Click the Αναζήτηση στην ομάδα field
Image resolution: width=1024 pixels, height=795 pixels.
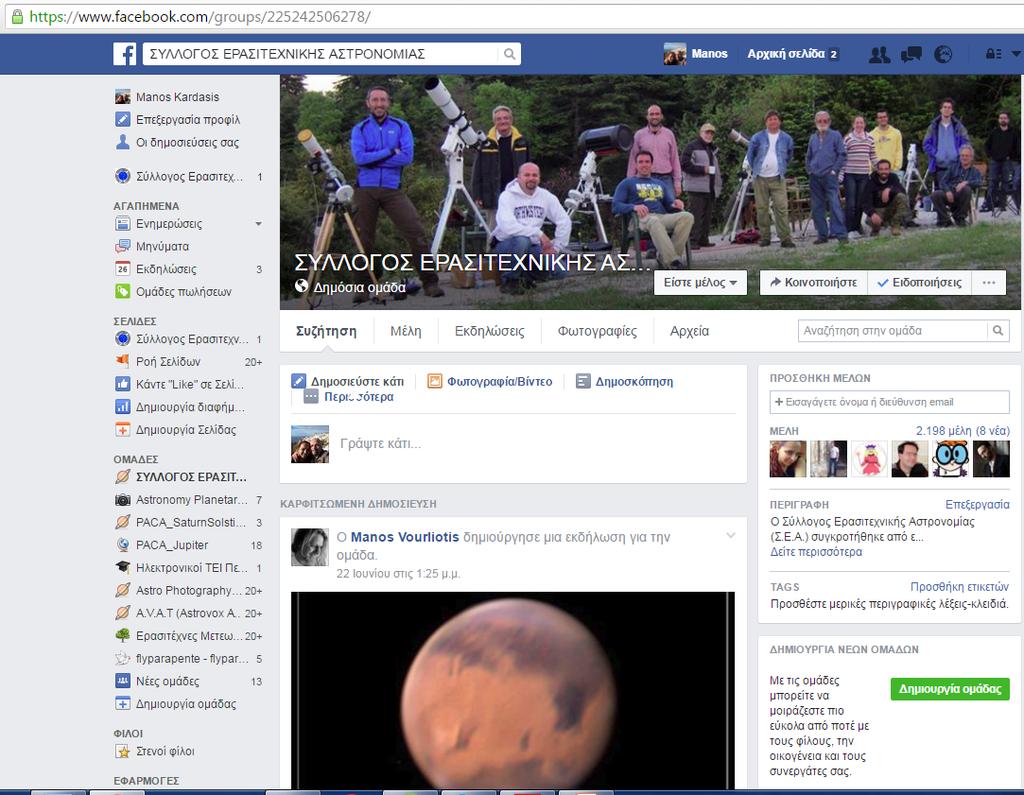[893, 331]
